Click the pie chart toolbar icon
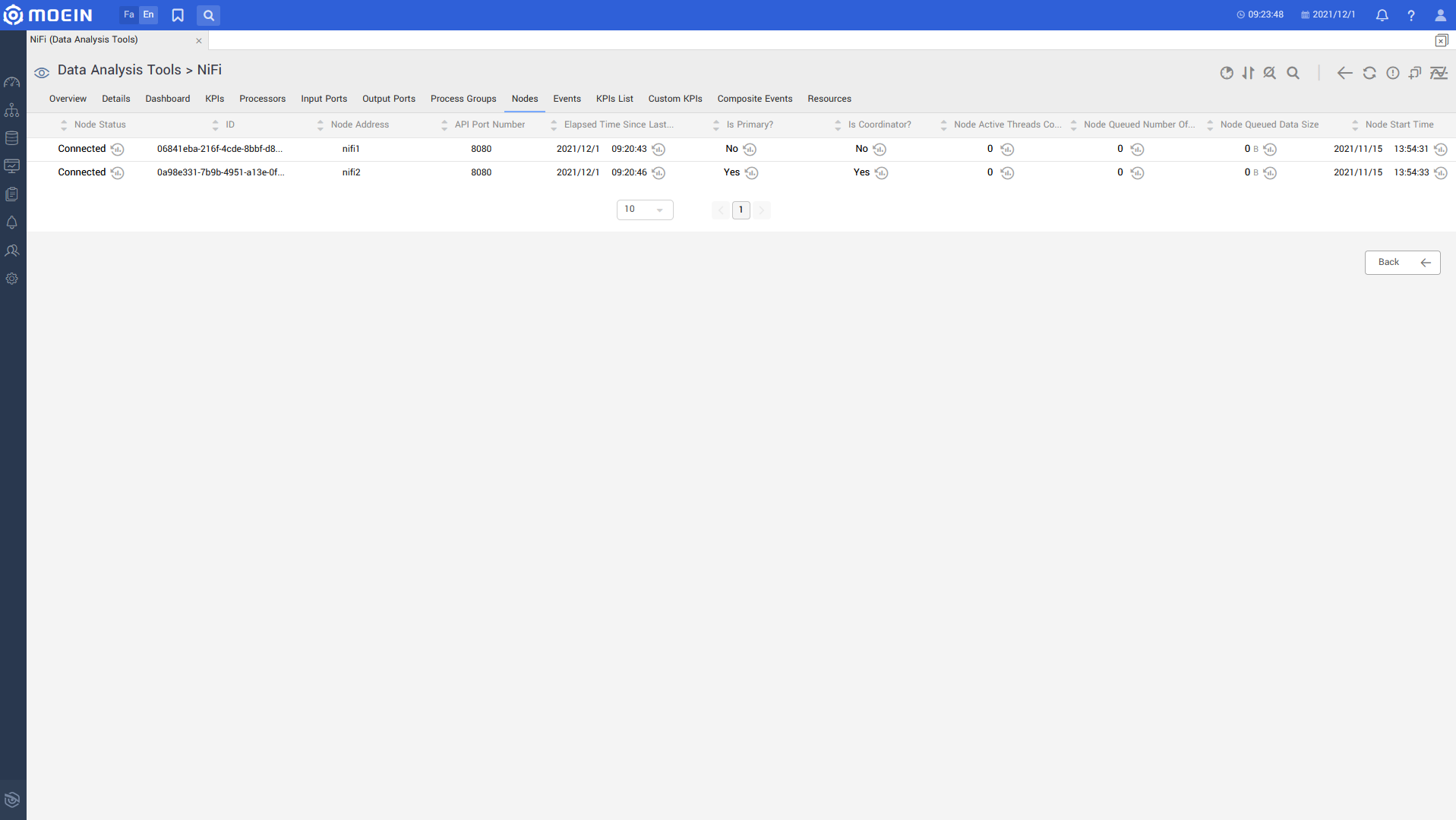This screenshot has height=820, width=1456. [1227, 73]
